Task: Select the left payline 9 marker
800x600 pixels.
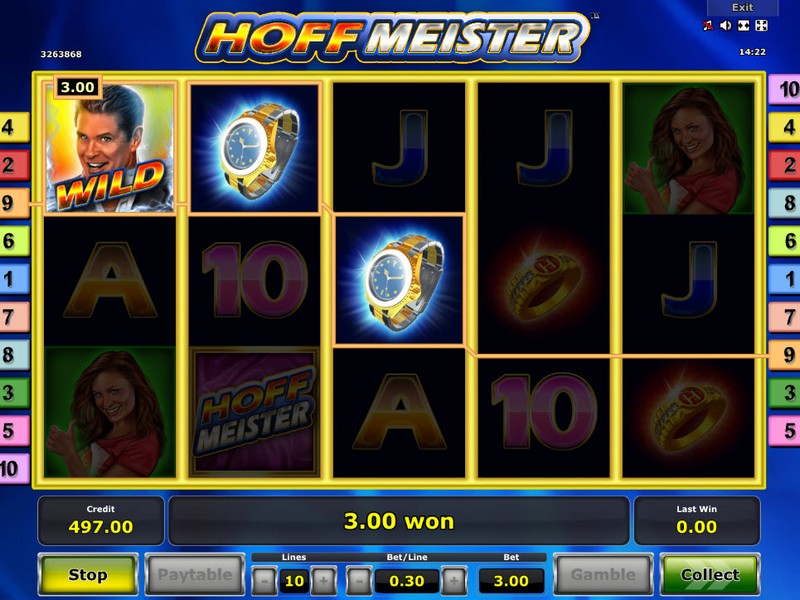Action: pos(14,203)
